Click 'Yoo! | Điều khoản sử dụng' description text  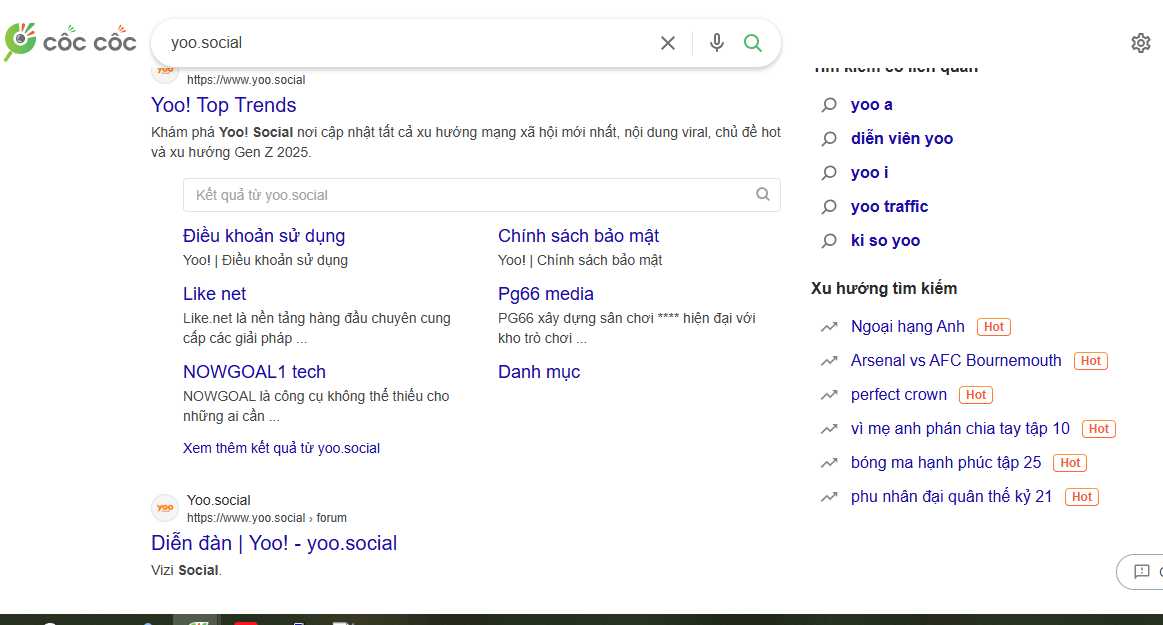pos(266,260)
